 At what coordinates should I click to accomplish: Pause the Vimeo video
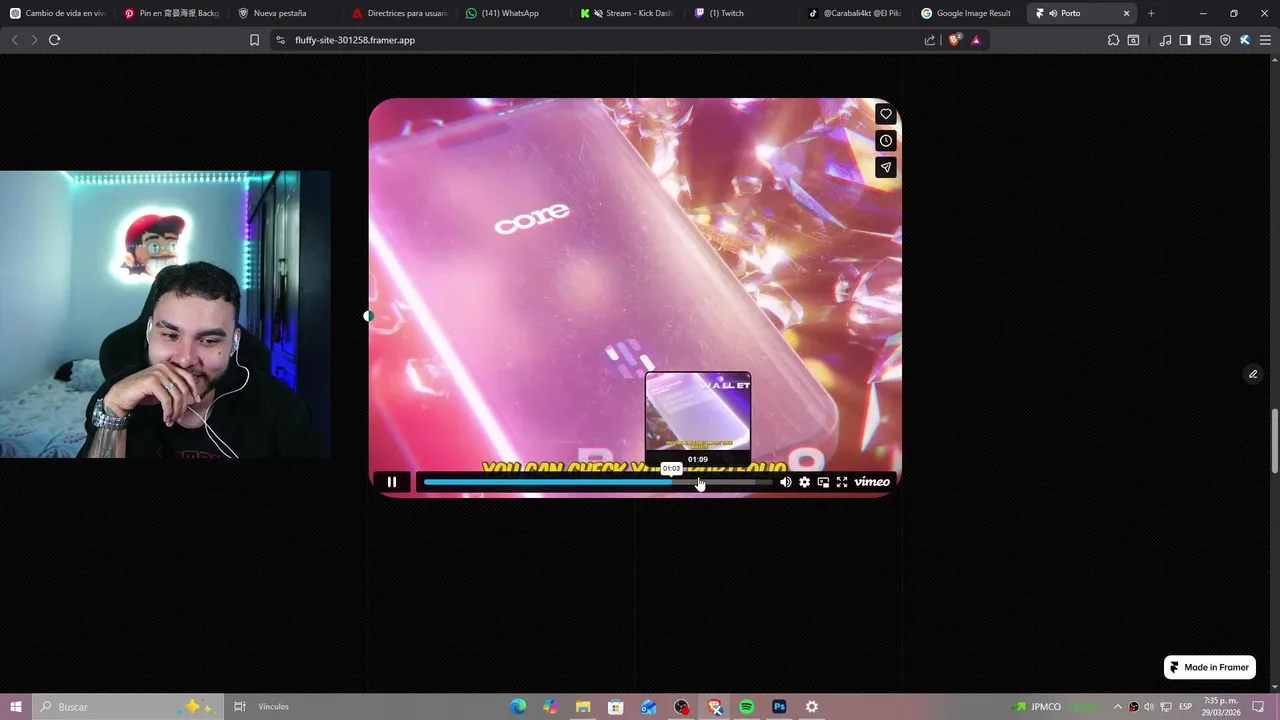point(392,482)
